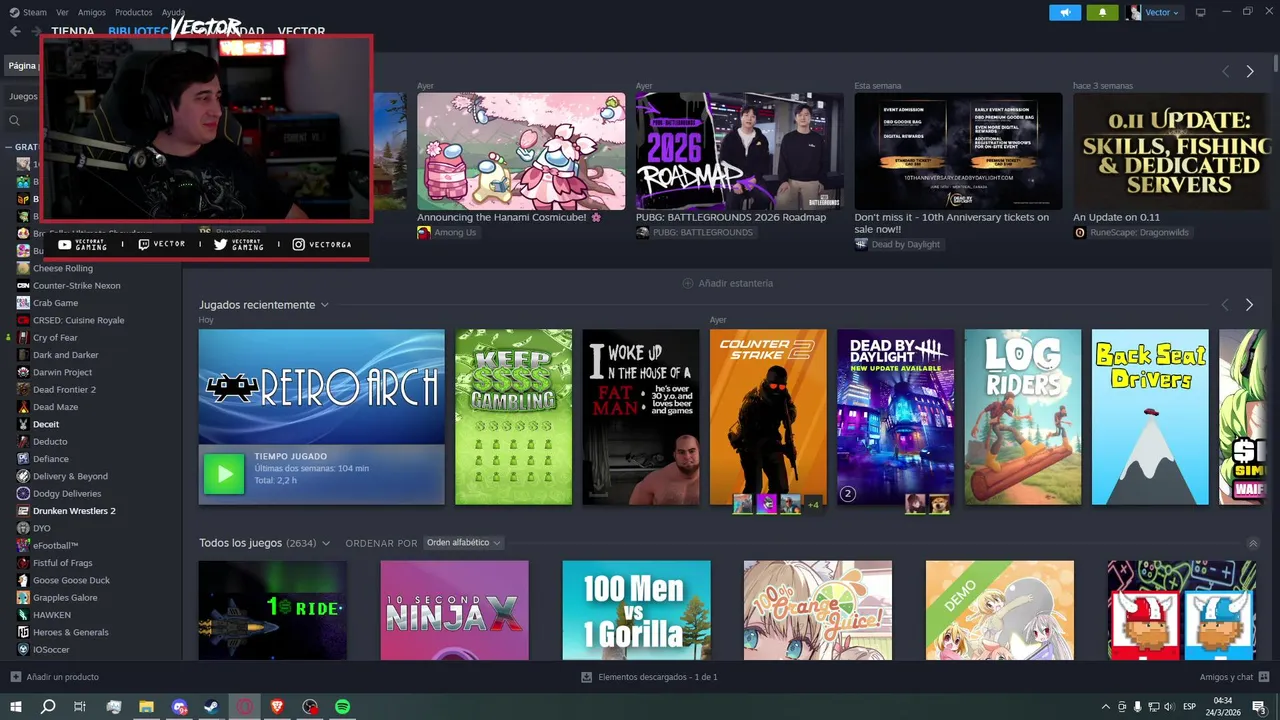Open the Counter-Strike 2 game cover
The image size is (1280, 720).
click(768, 417)
